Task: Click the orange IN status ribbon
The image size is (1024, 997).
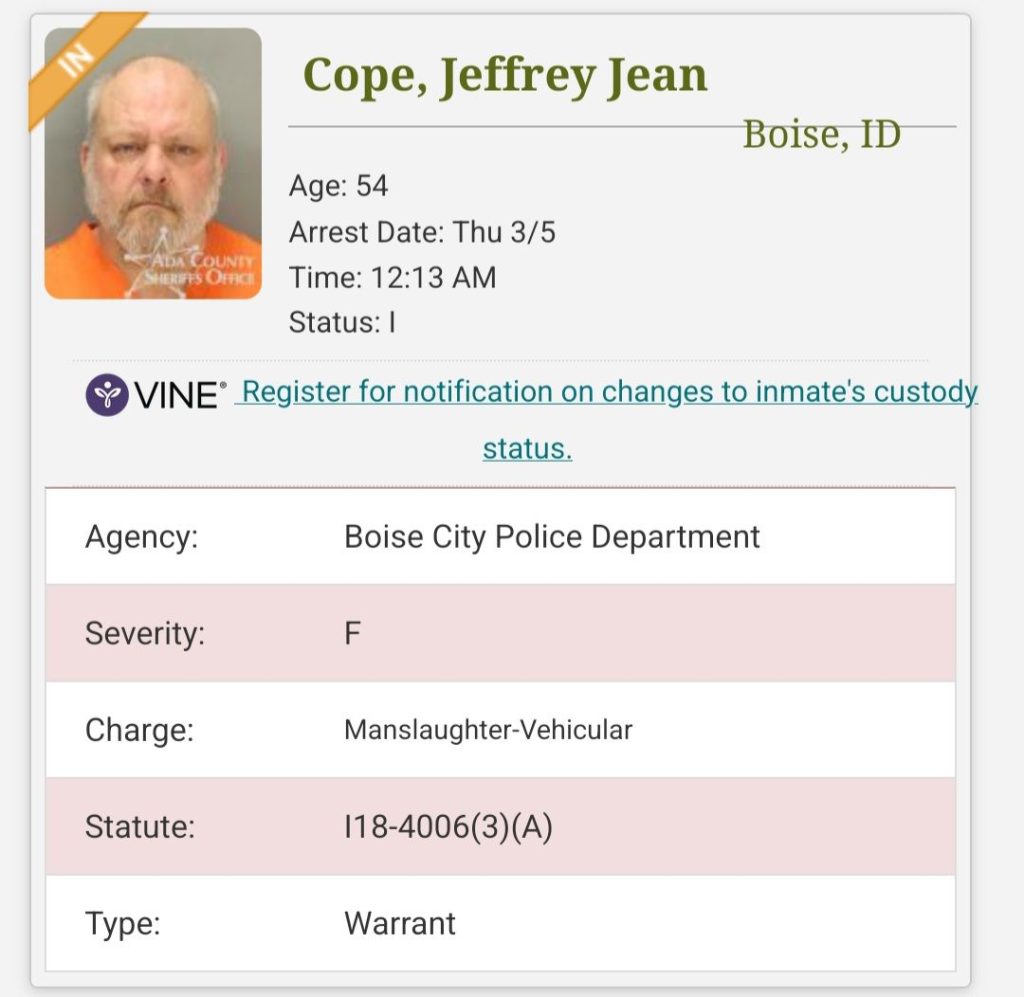Action: tap(80, 60)
